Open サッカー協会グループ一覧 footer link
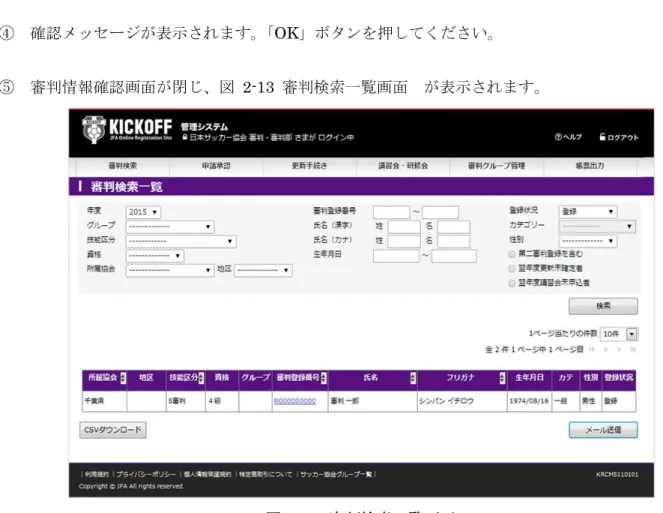 (x=336, y=475)
